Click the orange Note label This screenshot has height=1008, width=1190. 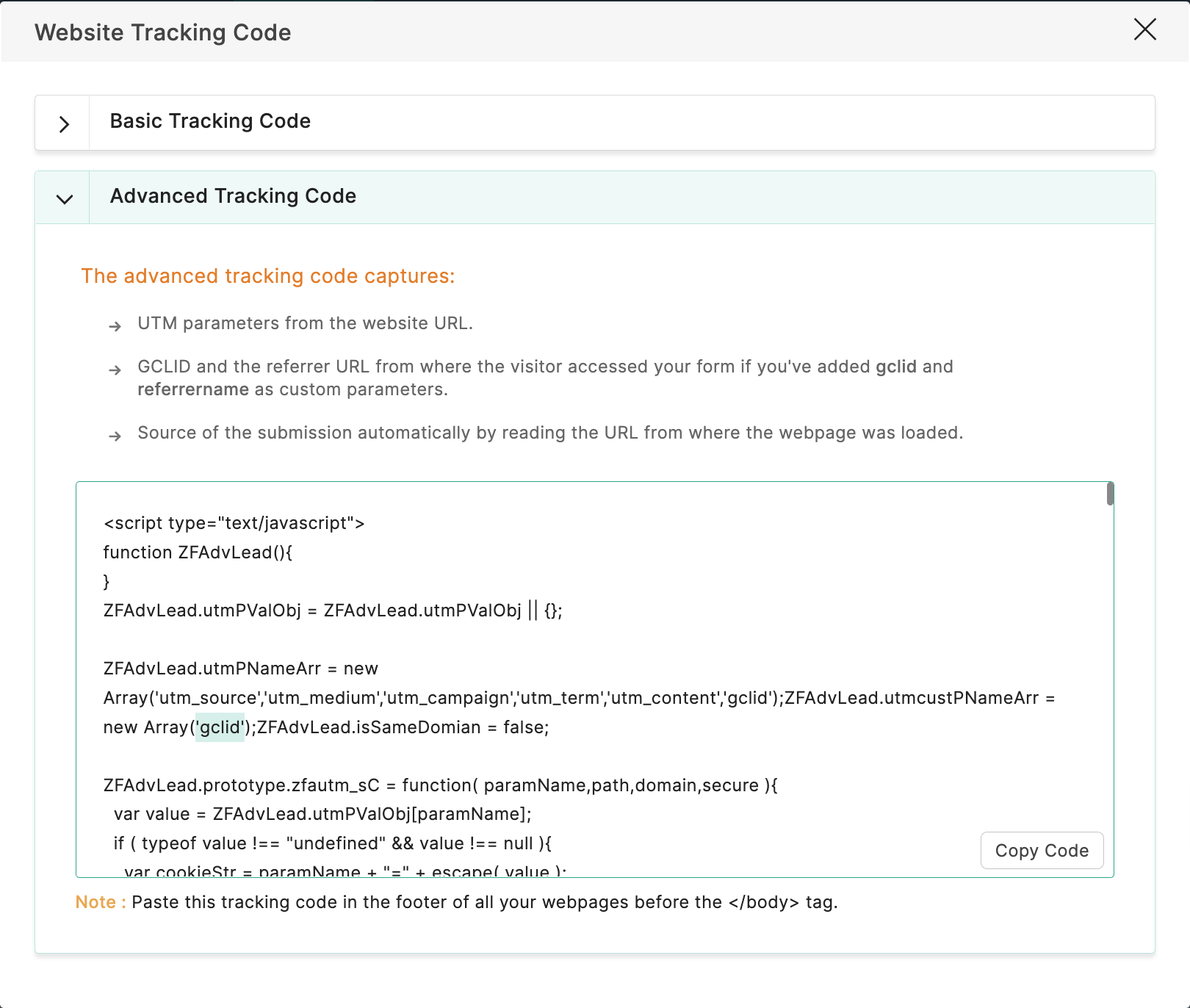100,902
